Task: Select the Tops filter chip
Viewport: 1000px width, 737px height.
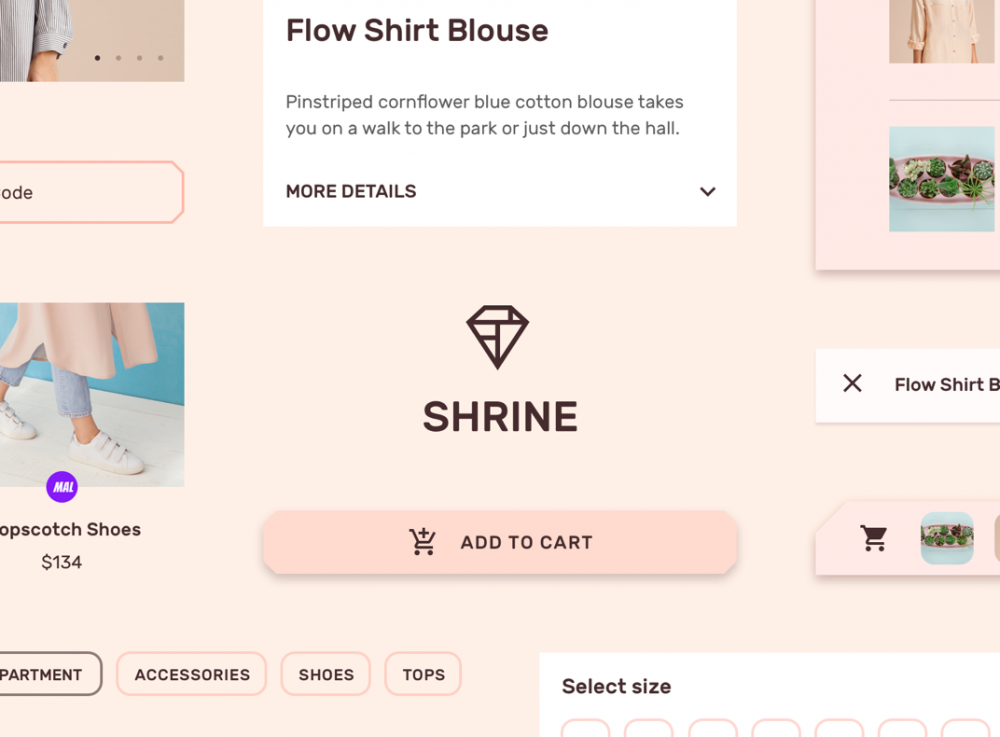Action: 423,674
